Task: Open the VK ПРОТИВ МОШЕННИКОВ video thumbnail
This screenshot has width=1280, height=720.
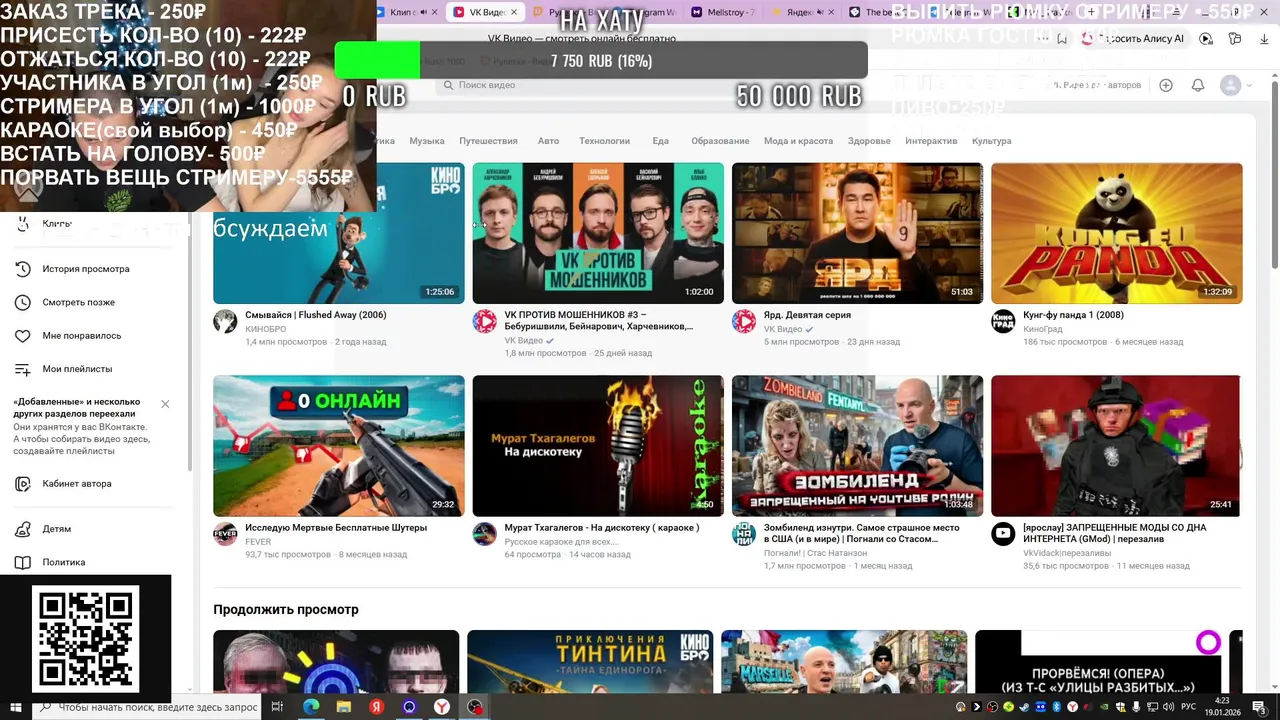Action: (598, 233)
